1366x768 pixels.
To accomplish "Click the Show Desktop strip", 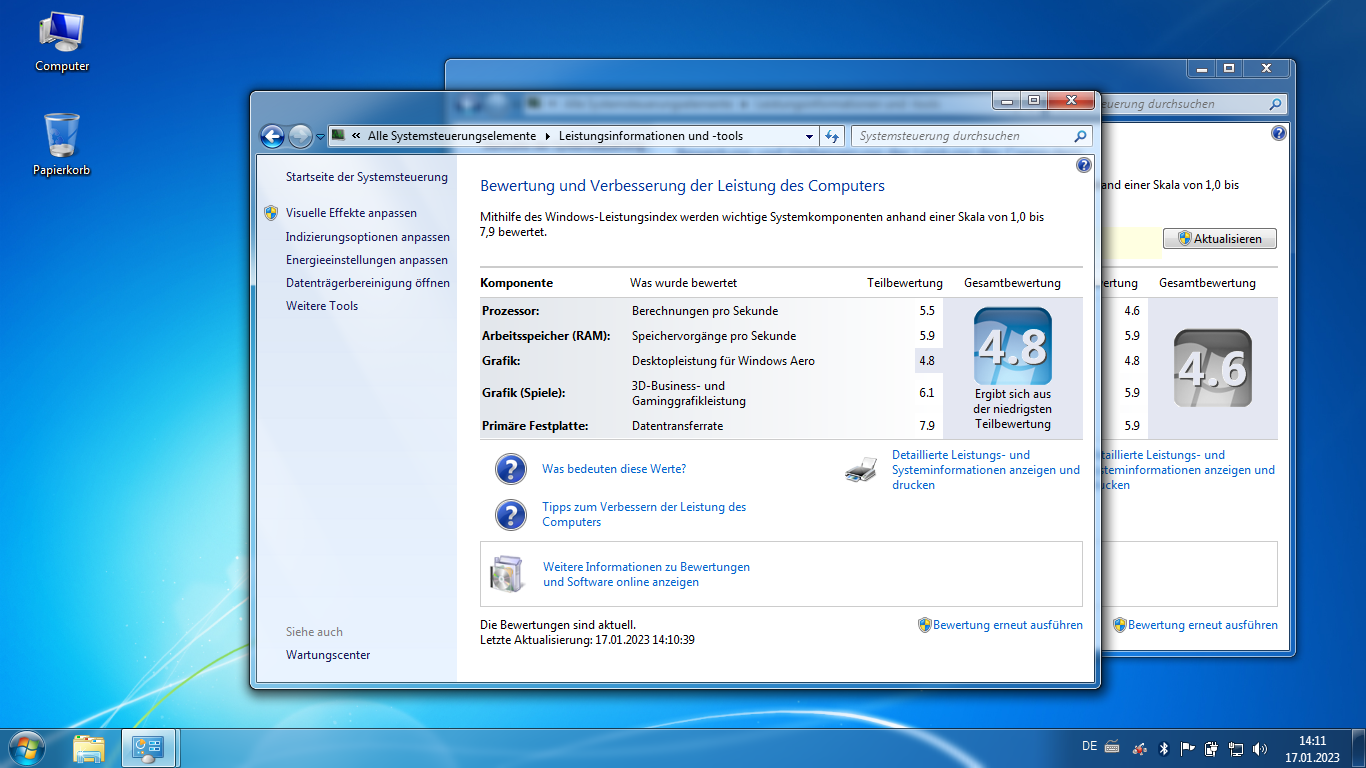I will pyautogui.click(x=1359, y=748).
